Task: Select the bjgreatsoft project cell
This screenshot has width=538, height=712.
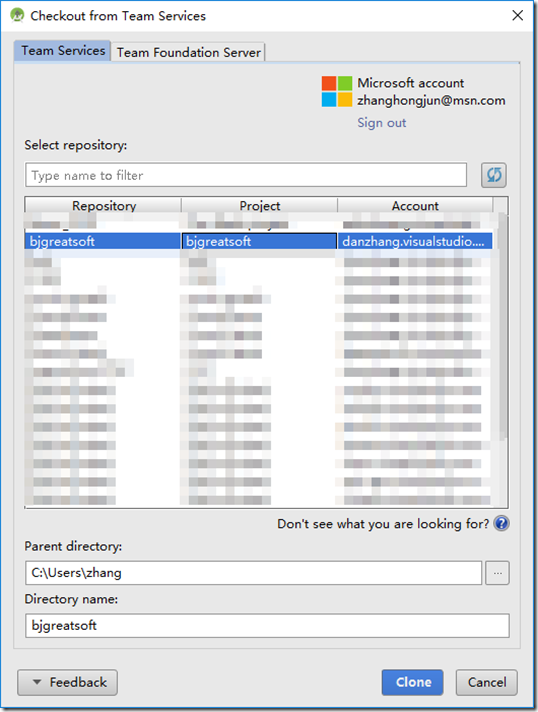Action: pyautogui.click(x=259, y=241)
